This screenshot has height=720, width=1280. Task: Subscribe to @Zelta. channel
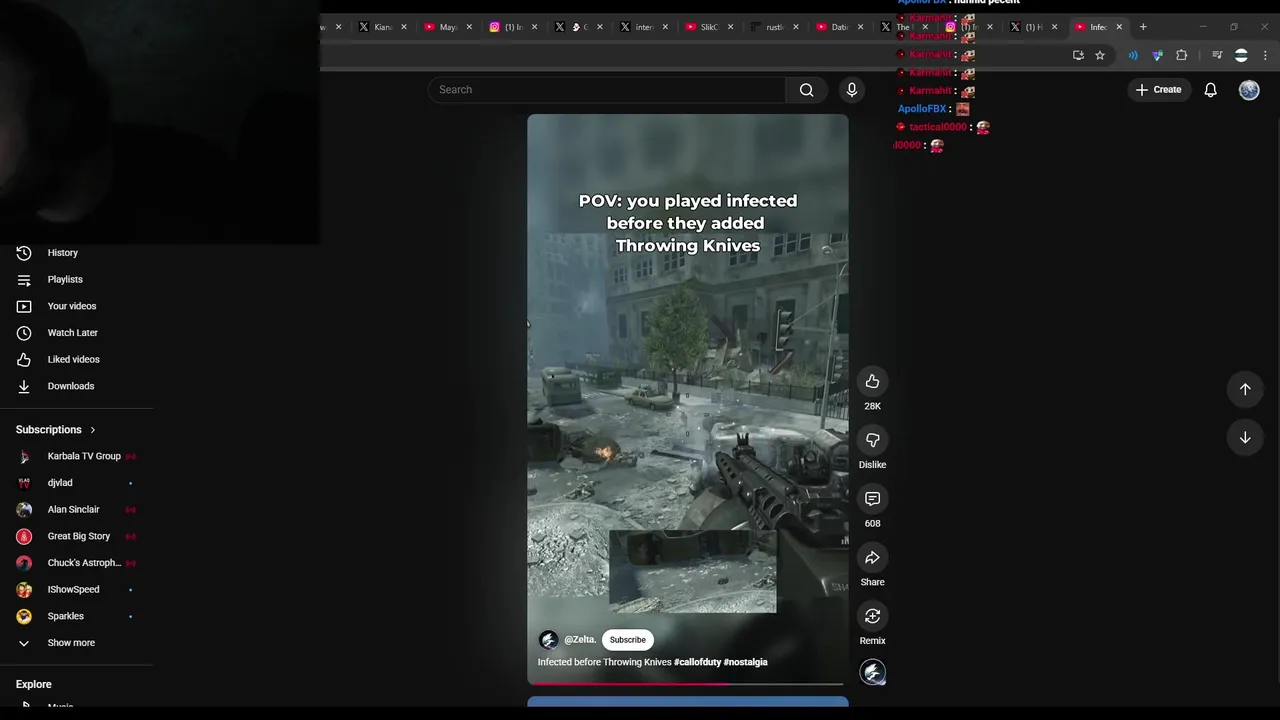(628, 640)
